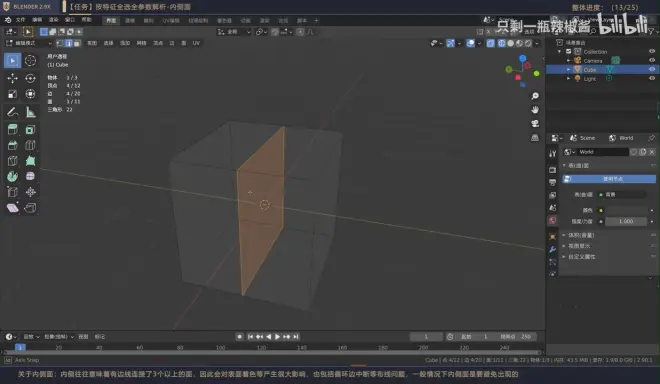The width and height of the screenshot is (660, 384).
Task: Open the Object properties tab
Action: [x=553, y=237]
